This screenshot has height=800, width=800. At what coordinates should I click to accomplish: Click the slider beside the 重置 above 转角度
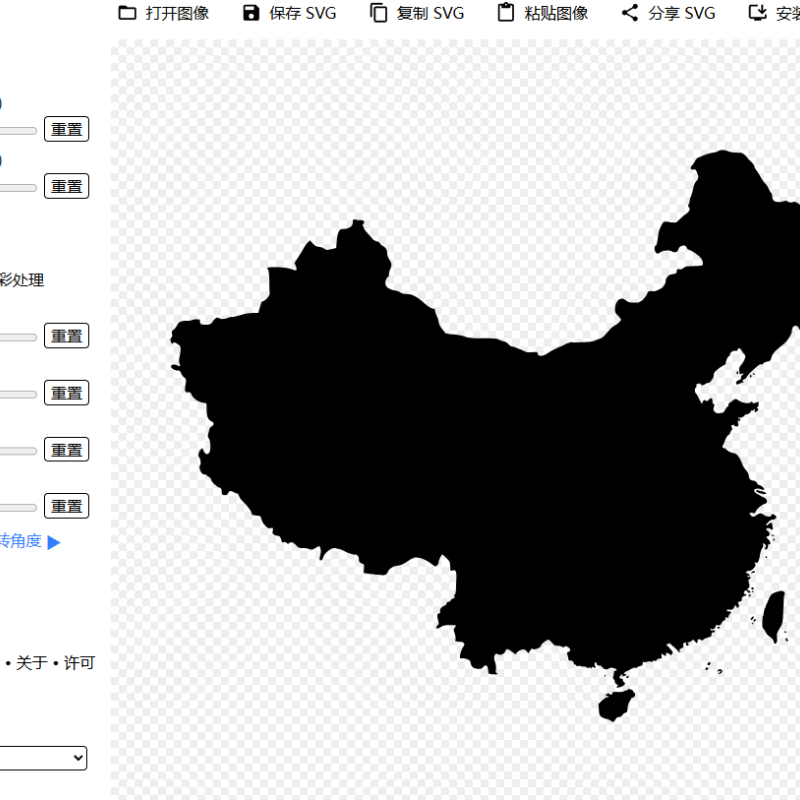(18, 507)
